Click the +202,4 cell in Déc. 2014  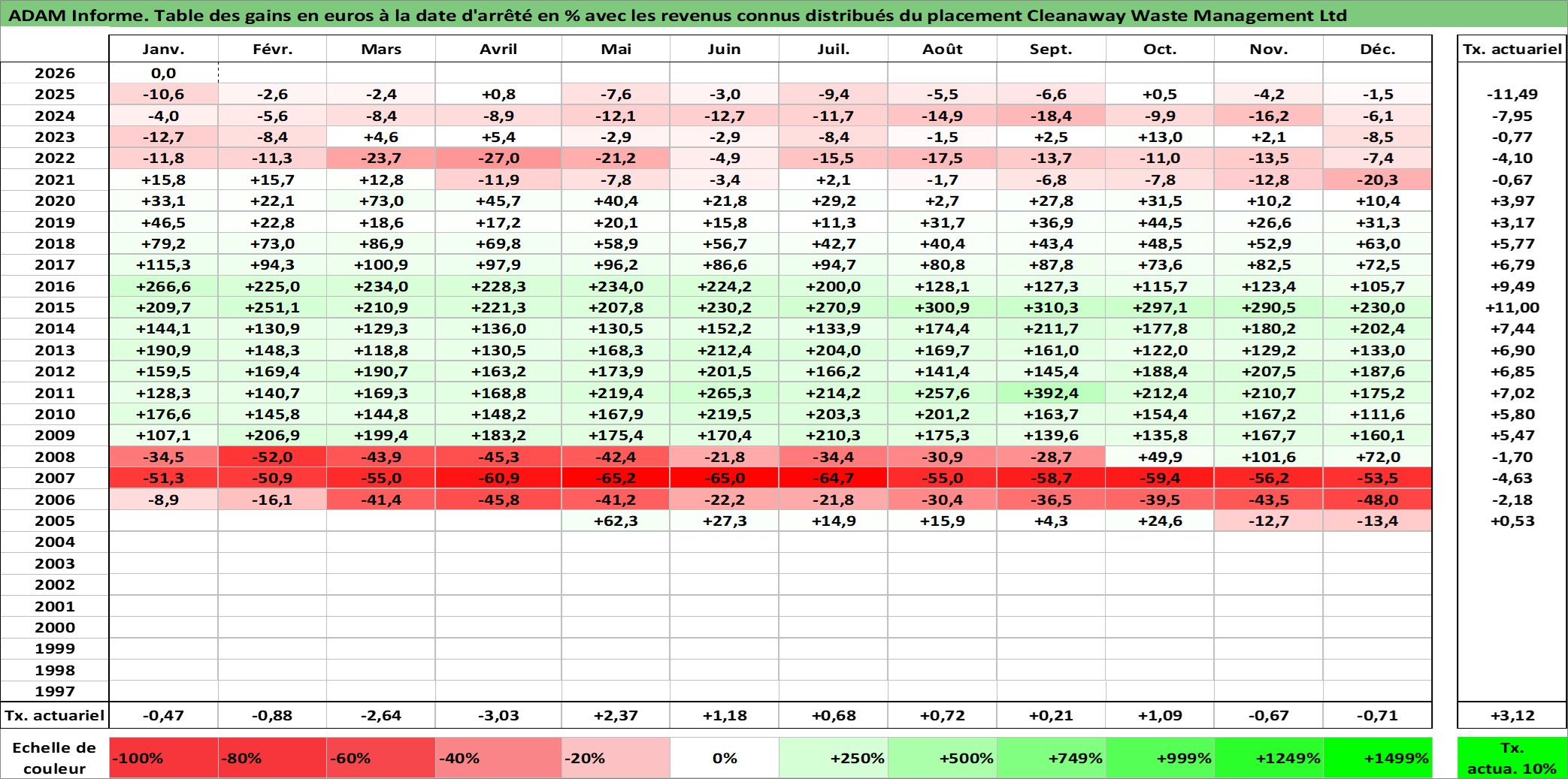point(1378,328)
